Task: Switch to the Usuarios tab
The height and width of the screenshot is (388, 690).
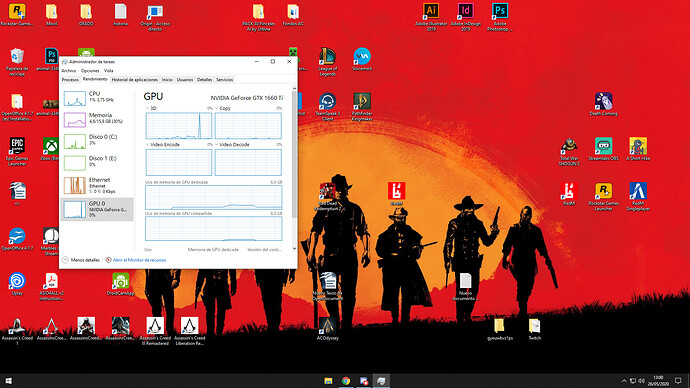Action: (x=185, y=80)
